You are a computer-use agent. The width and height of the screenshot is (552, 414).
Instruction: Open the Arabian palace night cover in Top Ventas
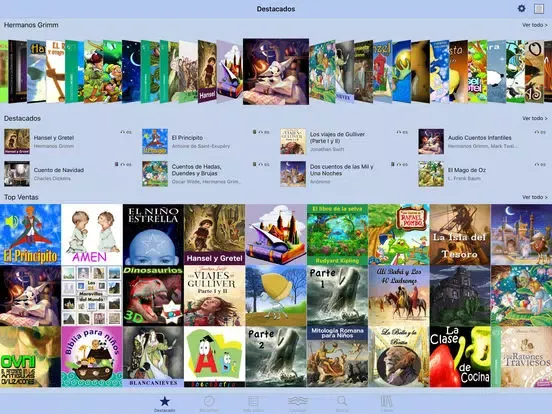click(522, 234)
